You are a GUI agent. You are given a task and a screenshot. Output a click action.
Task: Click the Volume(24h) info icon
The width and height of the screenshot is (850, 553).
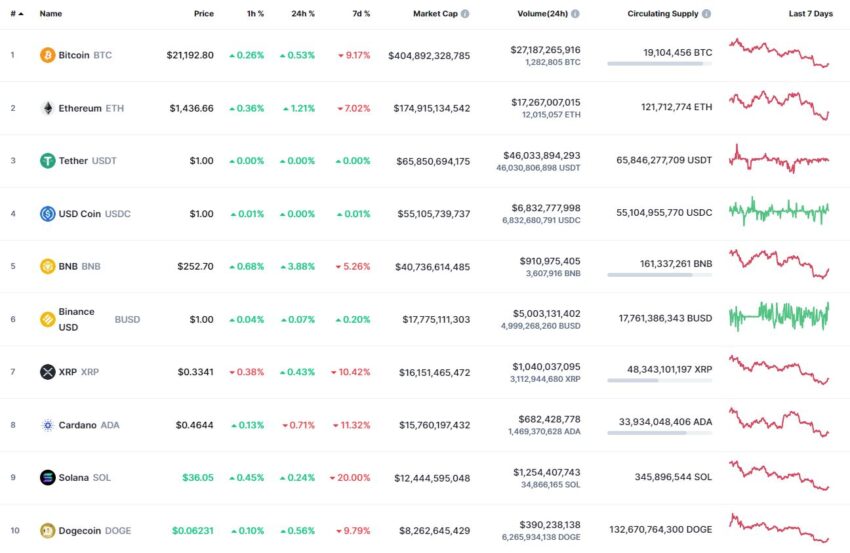click(575, 14)
